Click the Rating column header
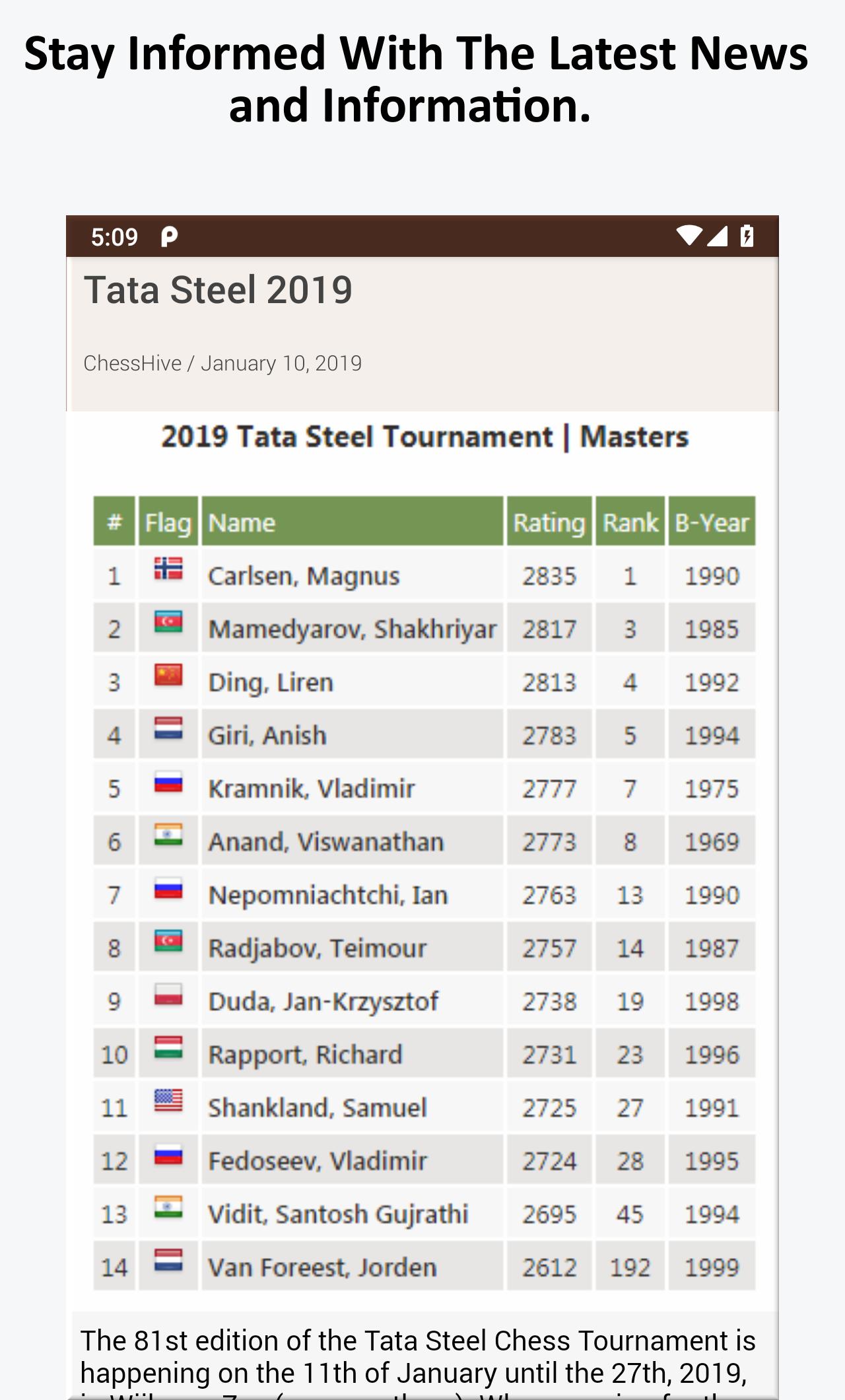This screenshot has width=845, height=1400. pos(549,522)
